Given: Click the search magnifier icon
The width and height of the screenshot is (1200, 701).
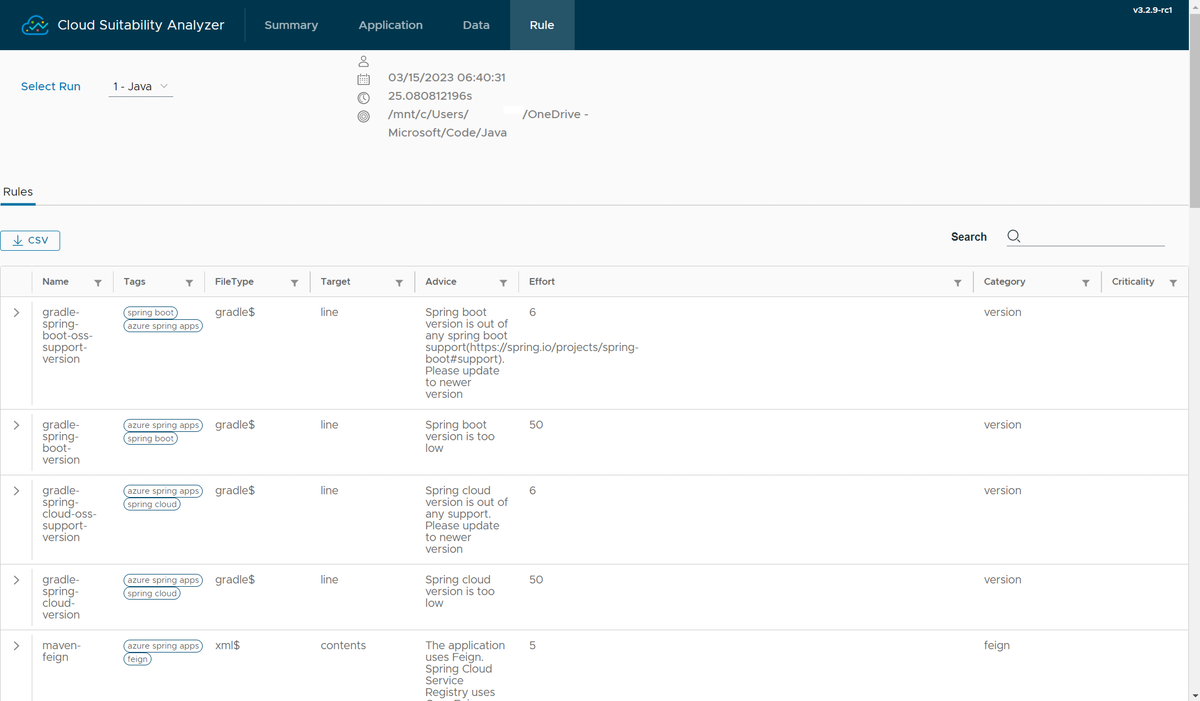Looking at the screenshot, I should click(x=1014, y=237).
